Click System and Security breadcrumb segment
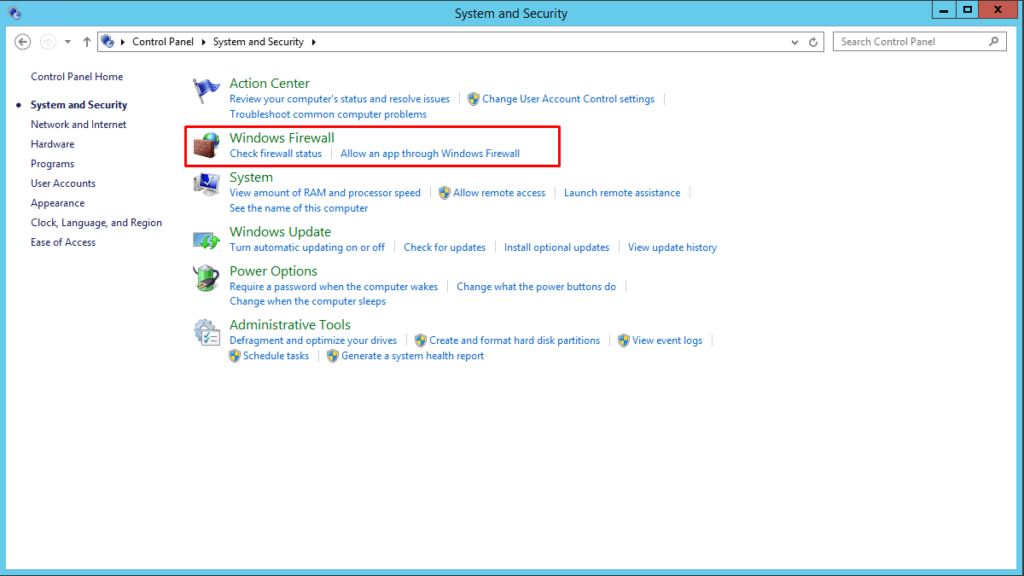 258,42
